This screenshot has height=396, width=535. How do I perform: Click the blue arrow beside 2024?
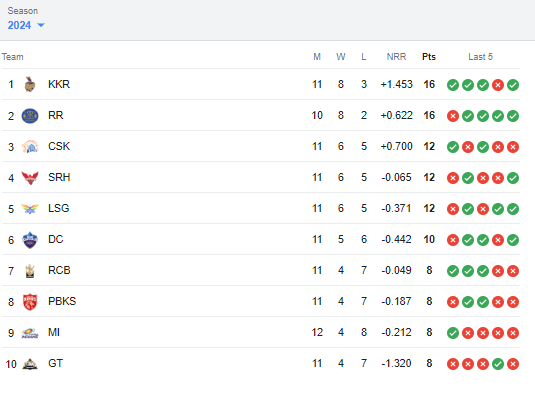pyautogui.click(x=41, y=25)
